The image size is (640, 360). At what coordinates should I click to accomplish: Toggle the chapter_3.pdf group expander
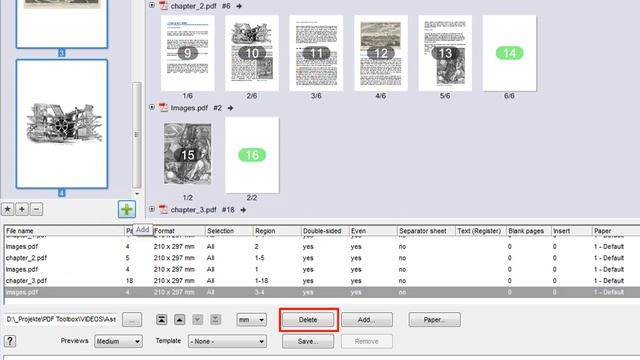point(152,209)
